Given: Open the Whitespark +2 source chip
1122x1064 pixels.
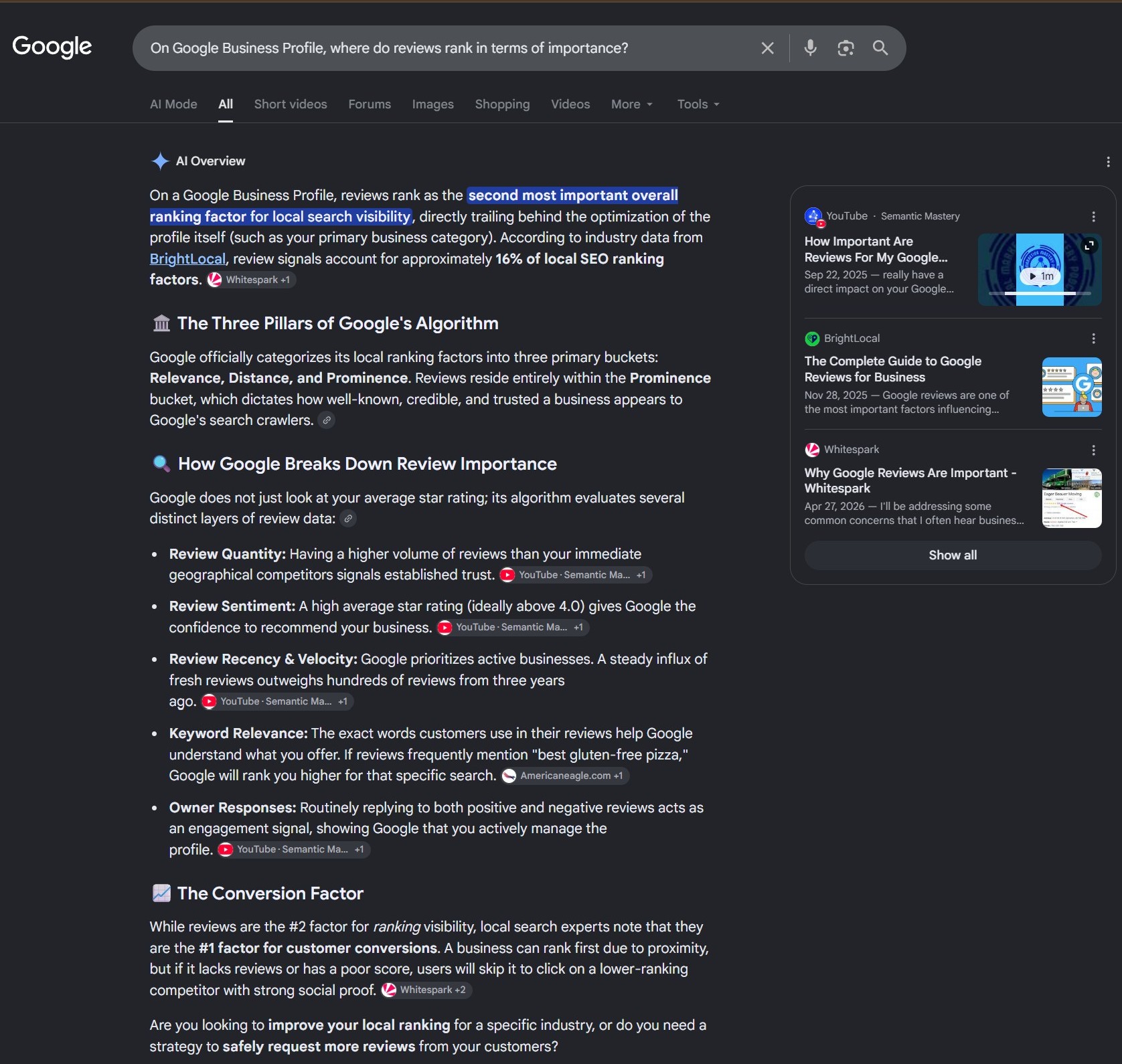Looking at the screenshot, I should click(x=426, y=990).
